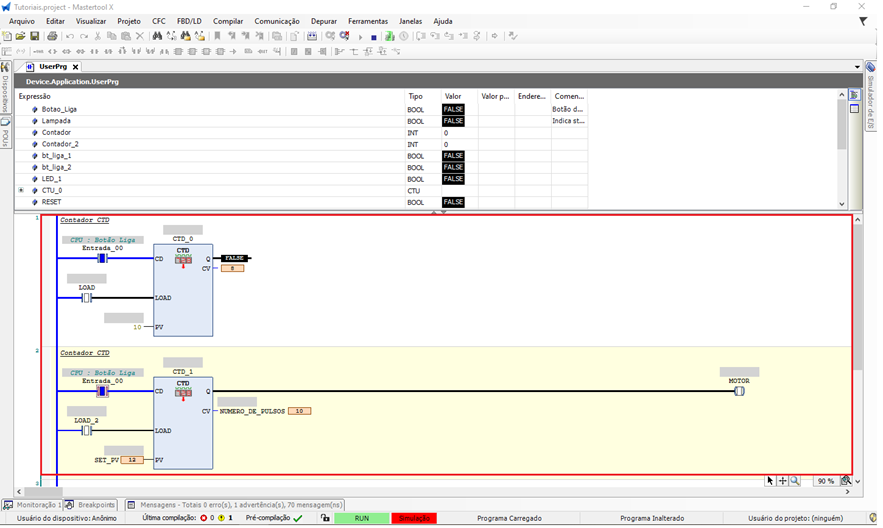Click the Save project icon
Image resolution: width=883 pixels, height=528 pixels.
34,36
